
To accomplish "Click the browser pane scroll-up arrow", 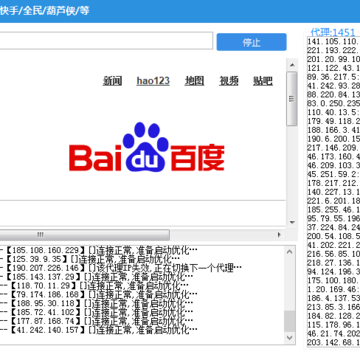I will (x=292, y=65).
